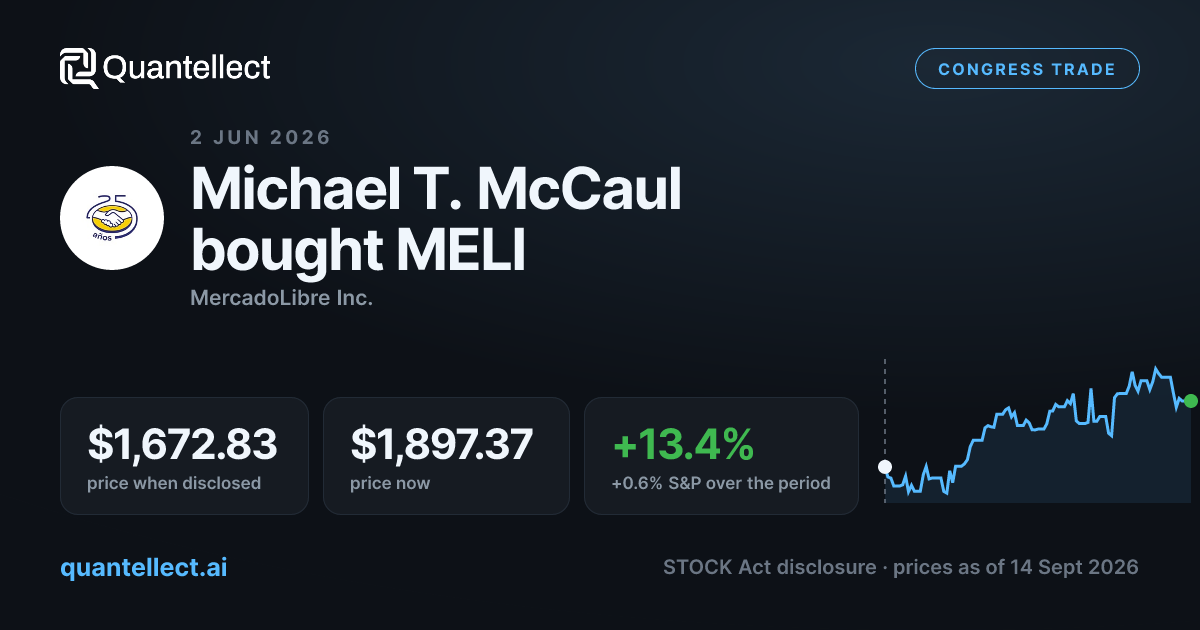
Task: Click the $1,672.83 price value
Action: [182, 444]
